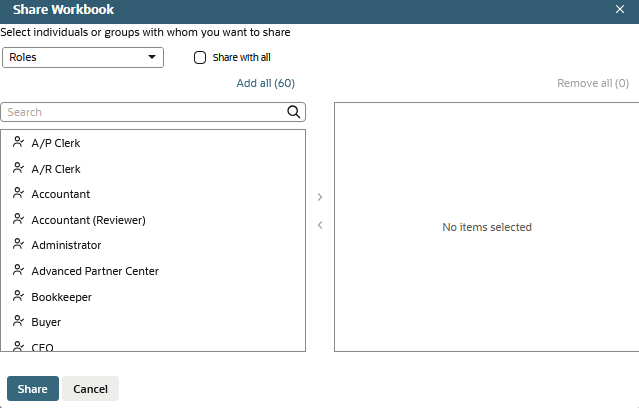Enable the Share with all checkbox
Viewport: 639px width, 408px height.
pyautogui.click(x=200, y=57)
